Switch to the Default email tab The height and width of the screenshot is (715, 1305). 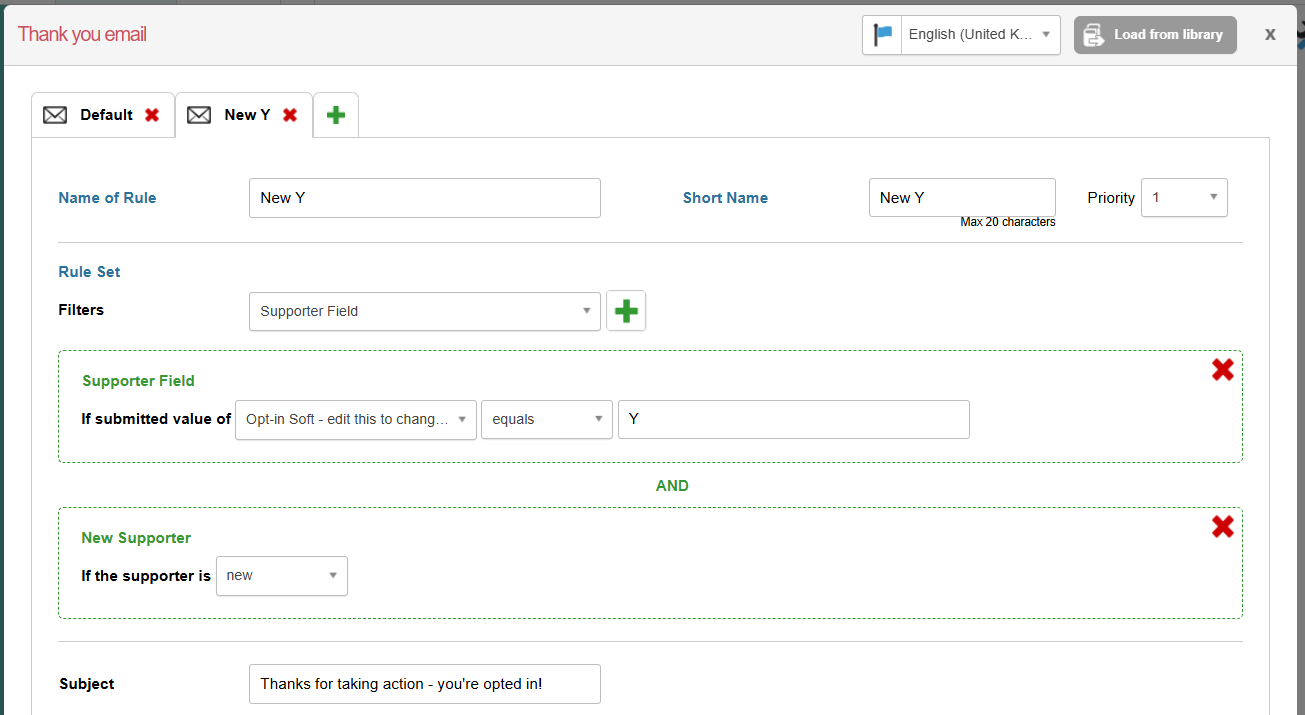[103, 115]
